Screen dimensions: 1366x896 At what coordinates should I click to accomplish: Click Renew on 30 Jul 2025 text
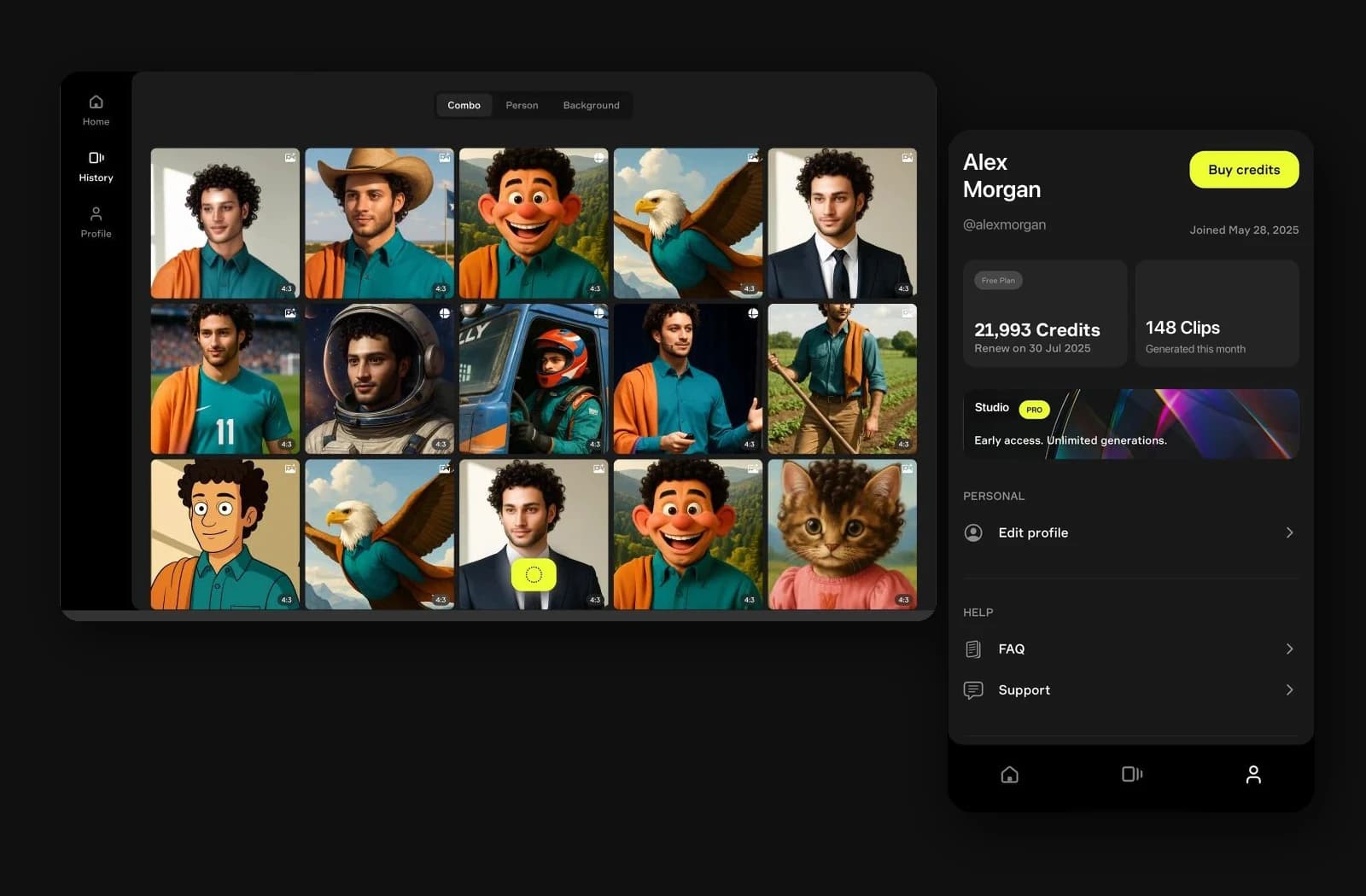pos(1032,348)
